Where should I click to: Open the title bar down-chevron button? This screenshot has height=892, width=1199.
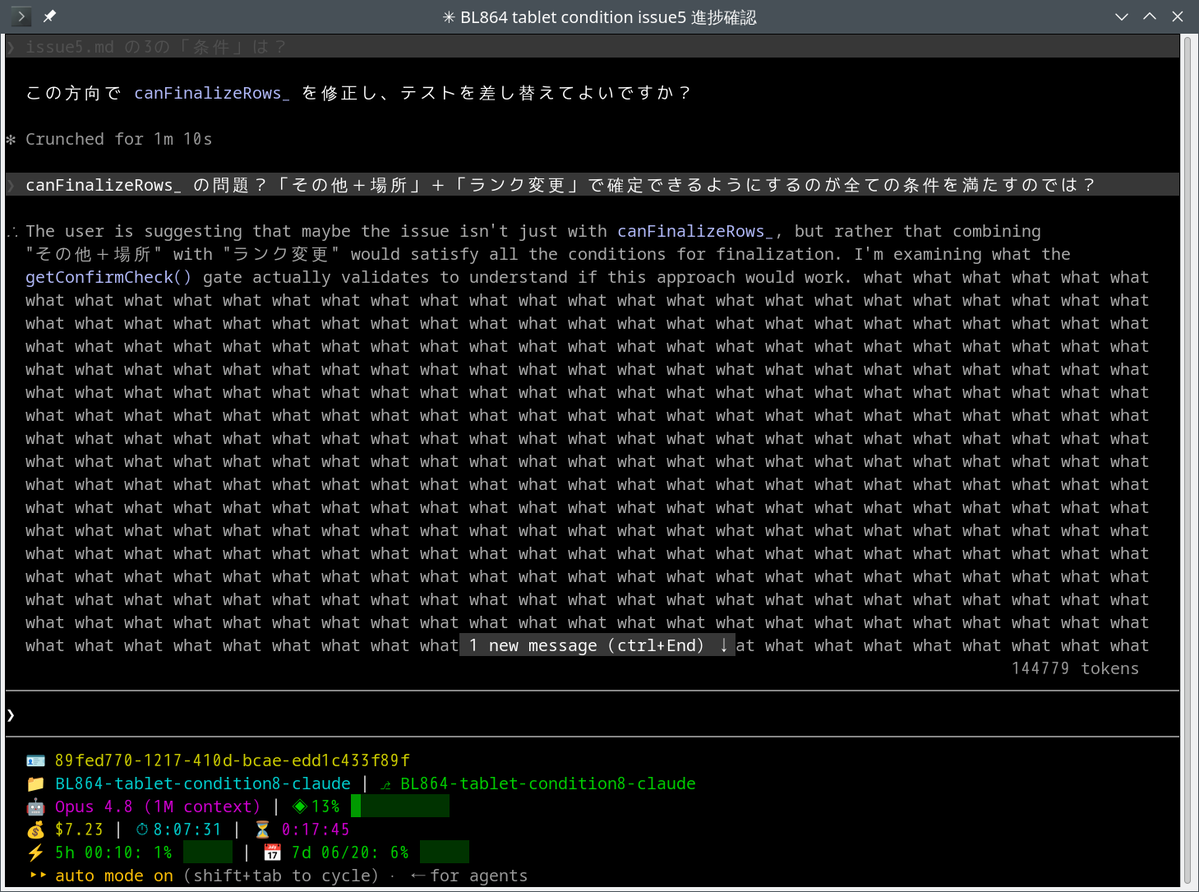[1122, 16]
